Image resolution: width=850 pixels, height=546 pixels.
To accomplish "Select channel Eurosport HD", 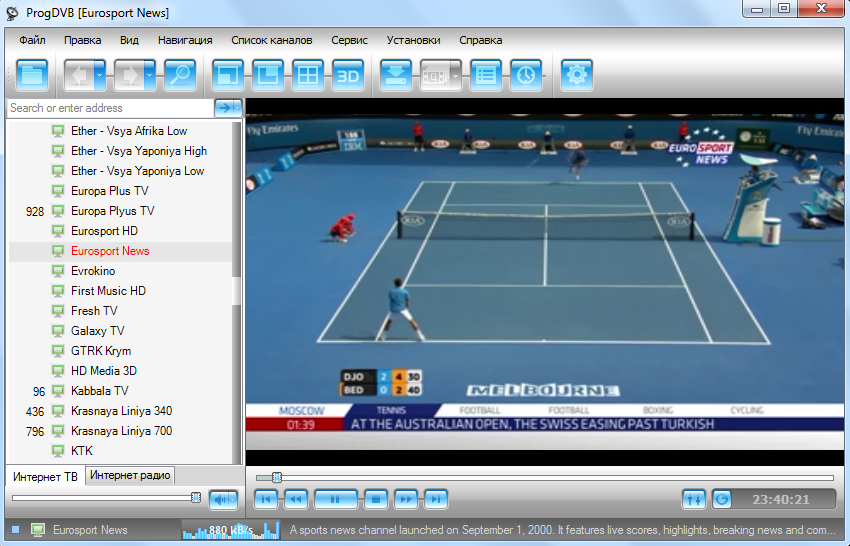I will tap(121, 232).
